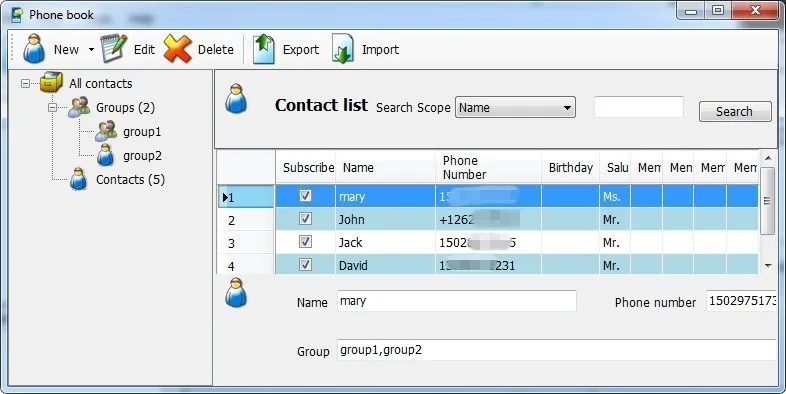The image size is (786, 394).
Task: Uncheck Subscribe checkbox for David
Action: [x=305, y=264]
